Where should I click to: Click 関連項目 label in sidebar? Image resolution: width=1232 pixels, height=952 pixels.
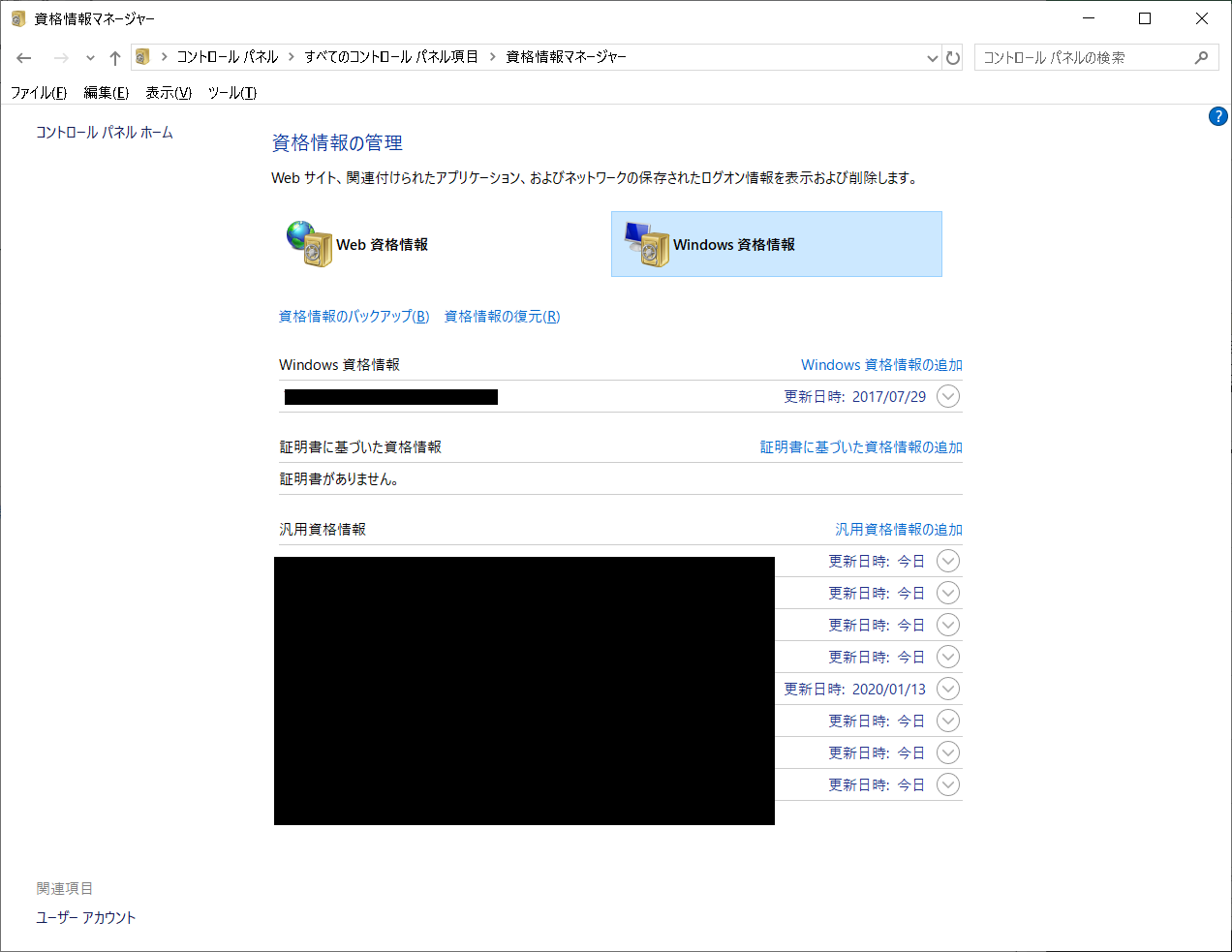pos(65,889)
